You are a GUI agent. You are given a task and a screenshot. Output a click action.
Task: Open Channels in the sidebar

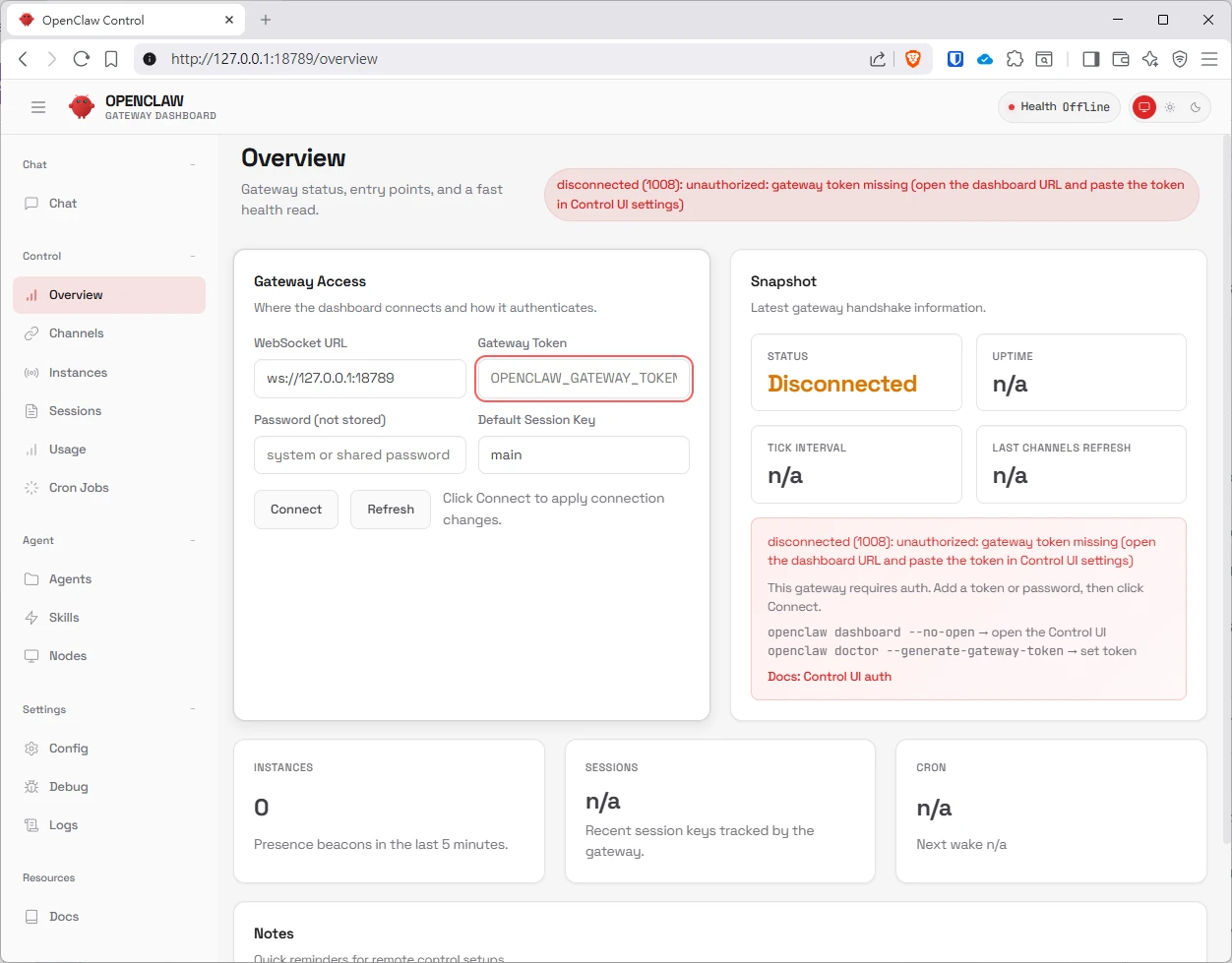click(76, 333)
